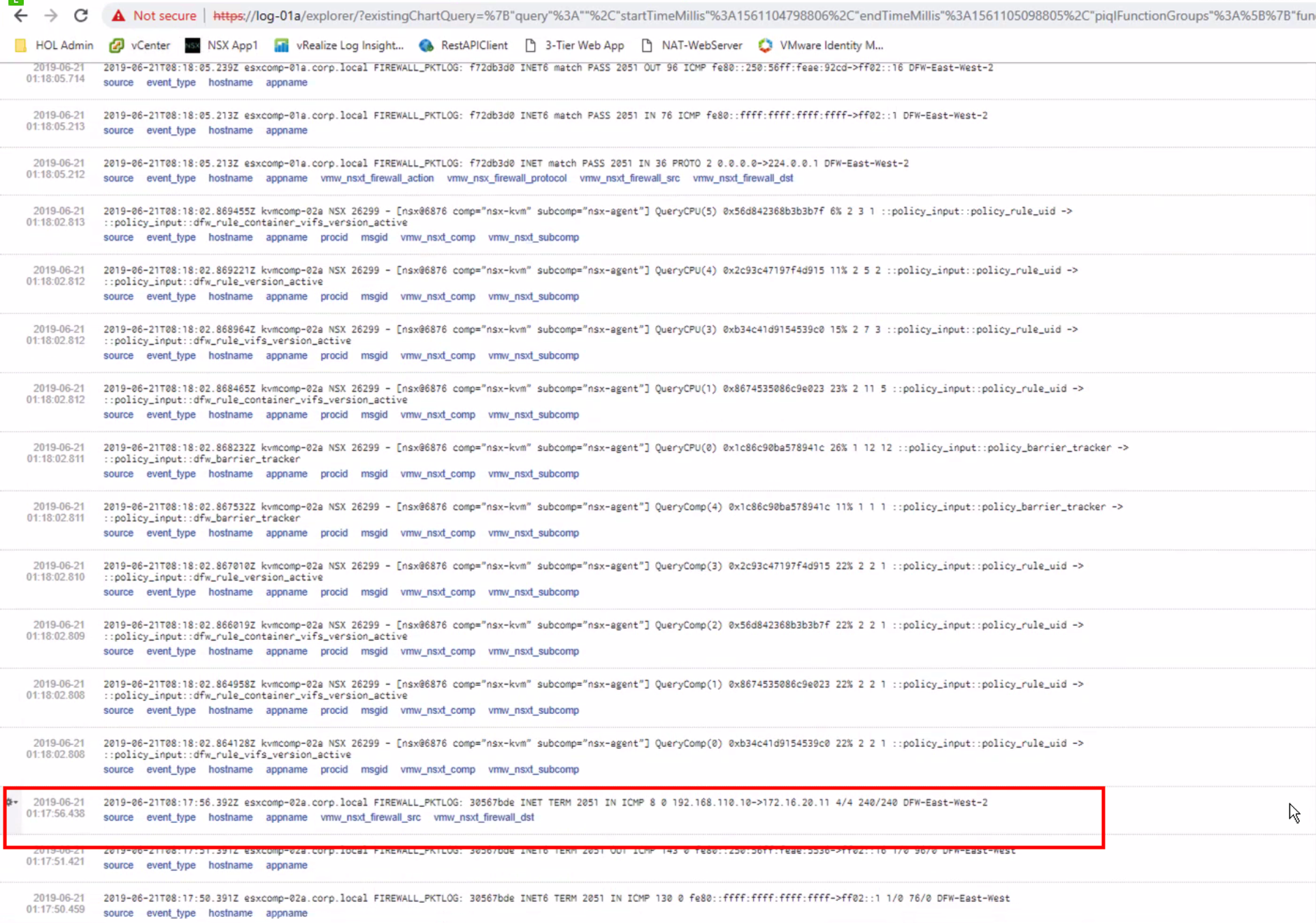Reload the page with refresh icon
Image resolution: width=1316 pixels, height=923 pixels.
tap(81, 15)
